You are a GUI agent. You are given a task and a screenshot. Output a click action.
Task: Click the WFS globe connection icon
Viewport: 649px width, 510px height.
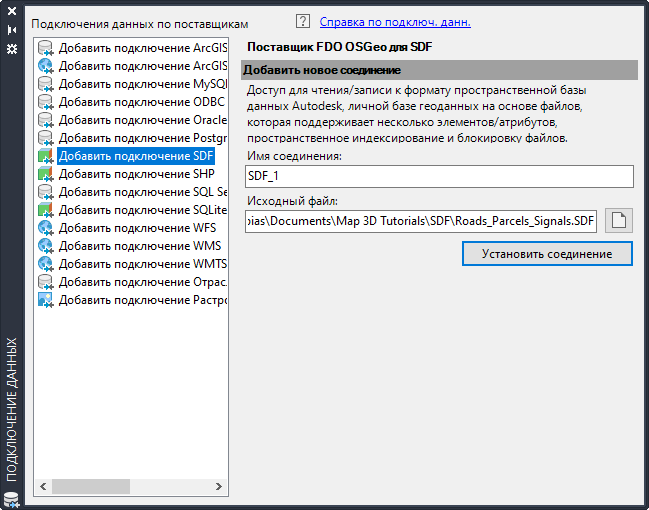pyautogui.click(x=46, y=228)
